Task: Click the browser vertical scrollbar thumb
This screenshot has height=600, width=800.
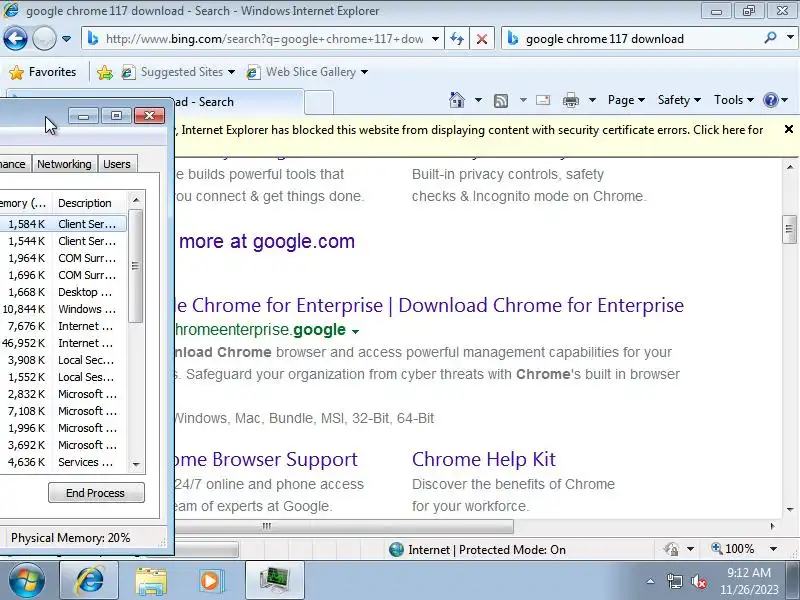Action: [789, 229]
